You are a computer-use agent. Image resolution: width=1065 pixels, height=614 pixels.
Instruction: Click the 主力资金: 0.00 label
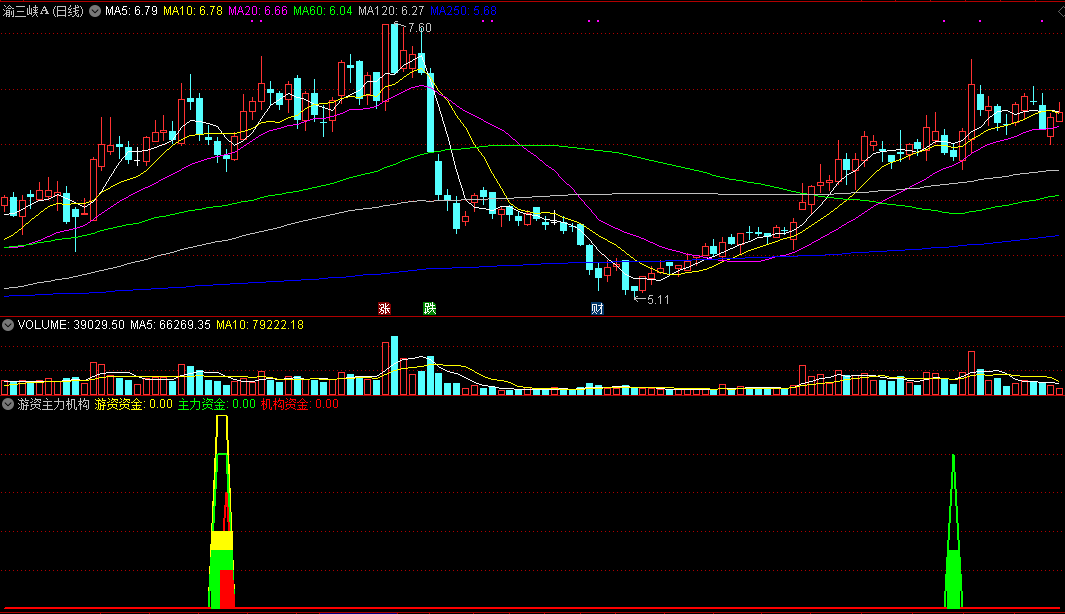point(217,404)
